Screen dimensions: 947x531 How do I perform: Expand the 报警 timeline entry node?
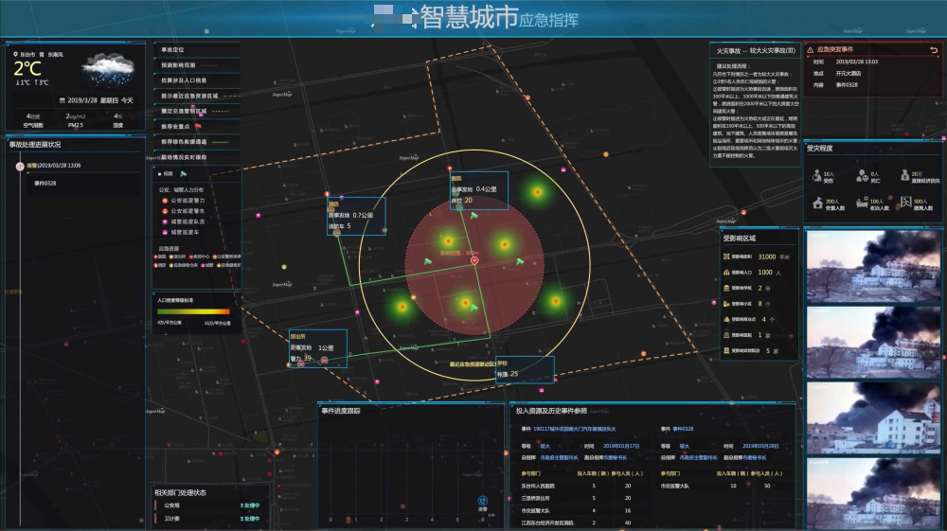20,166
